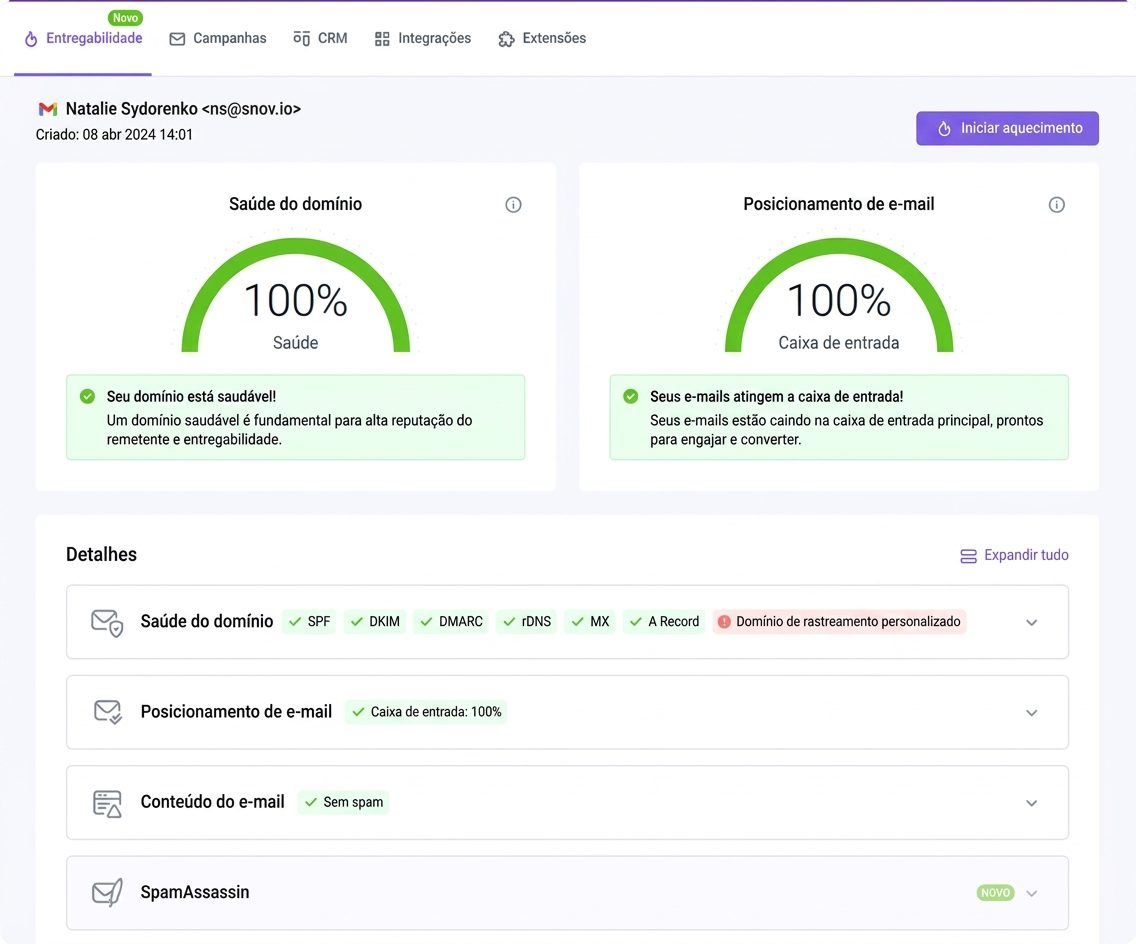
Task: Expand the Posicionamento de e-mail chevron
Action: pos(1031,713)
